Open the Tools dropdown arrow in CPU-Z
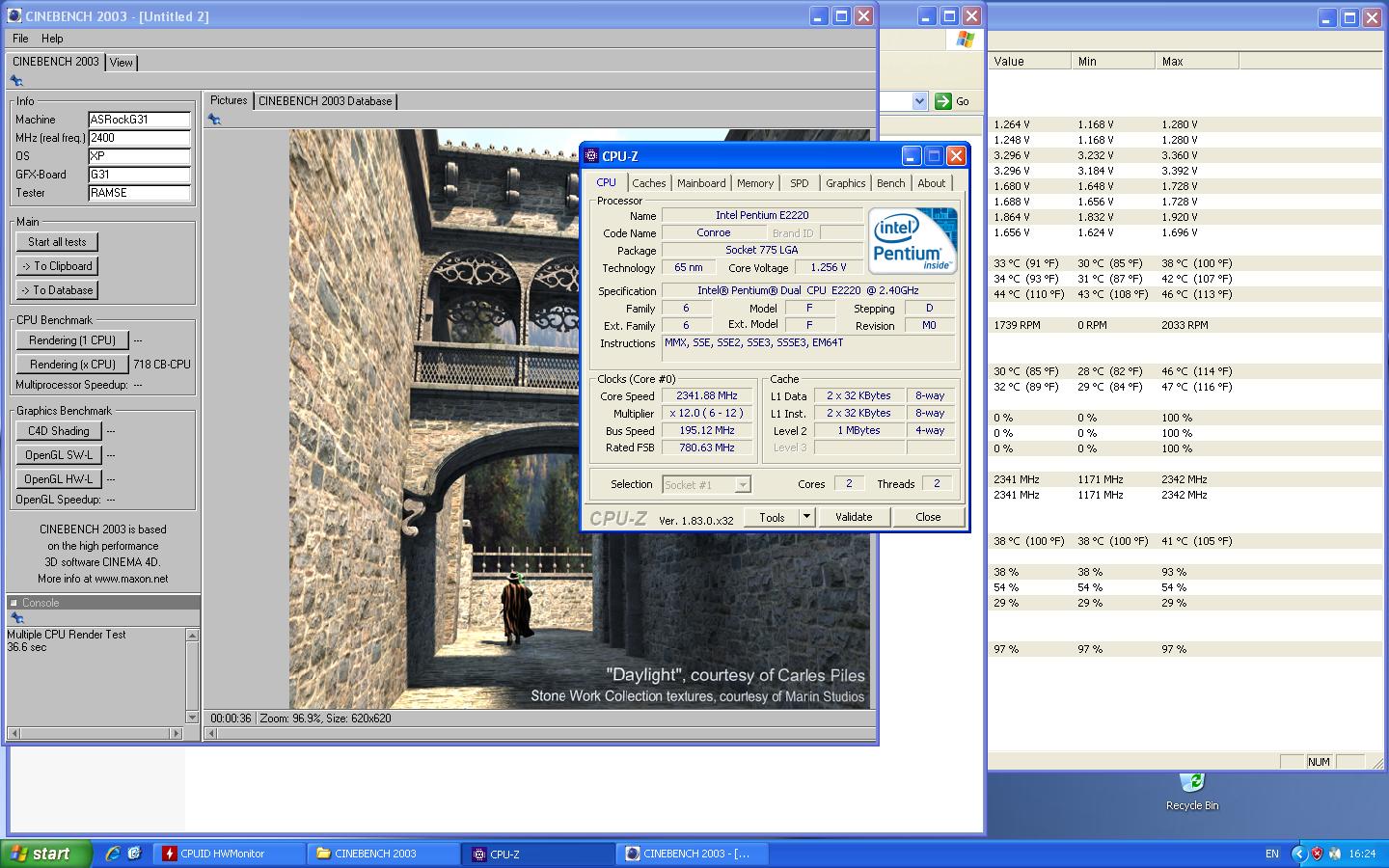This screenshot has height=868, width=1389. 807,517
